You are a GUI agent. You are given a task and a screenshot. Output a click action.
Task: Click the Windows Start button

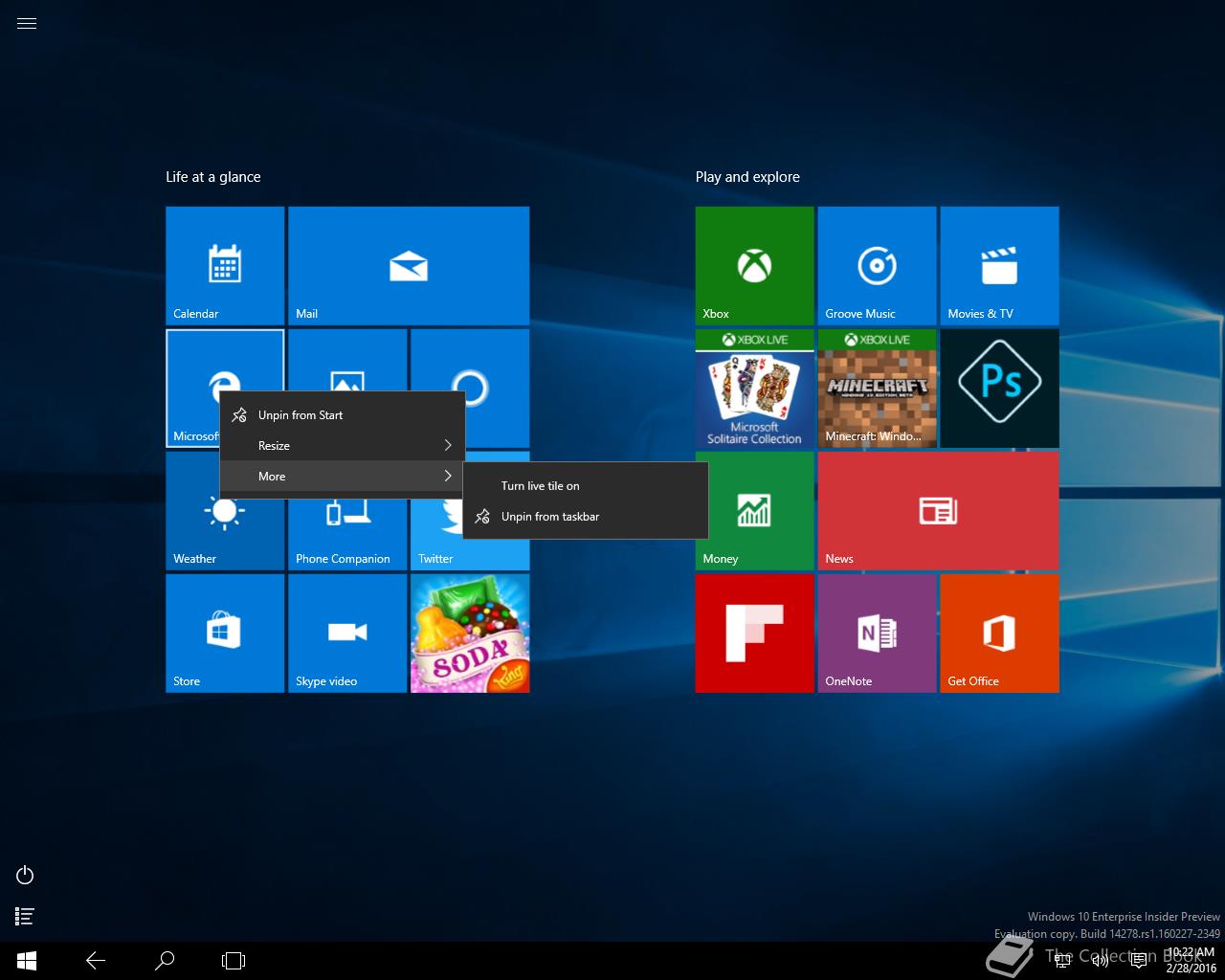point(27,961)
